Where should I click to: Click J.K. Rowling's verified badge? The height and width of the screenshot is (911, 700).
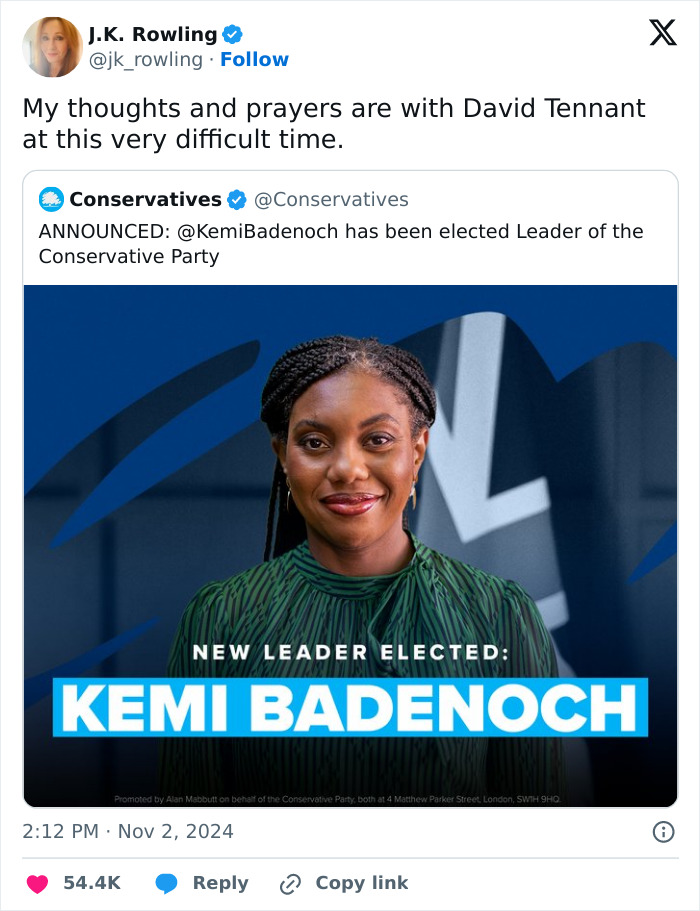[232, 34]
